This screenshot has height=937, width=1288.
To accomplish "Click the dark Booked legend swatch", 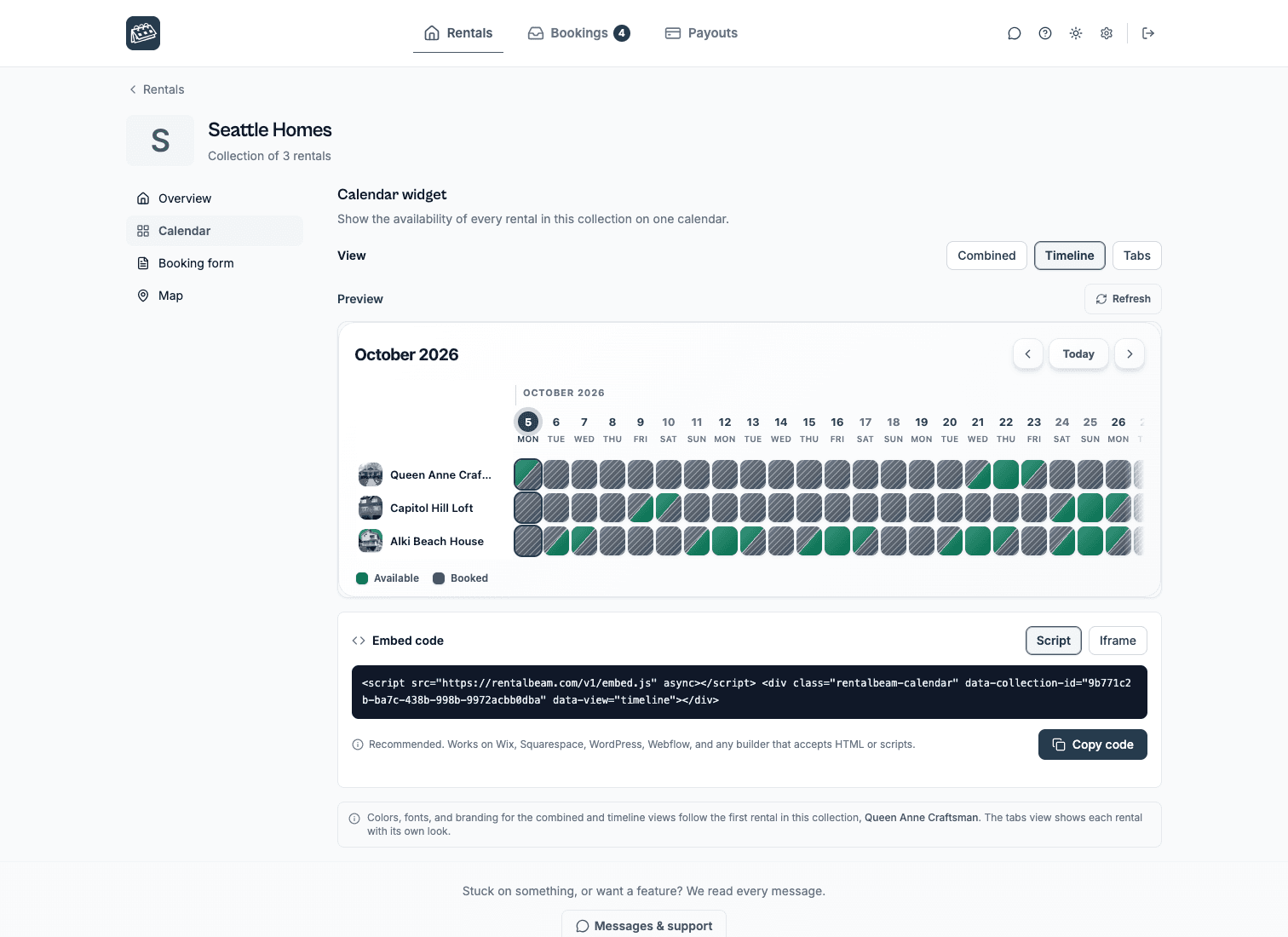I will pos(439,578).
